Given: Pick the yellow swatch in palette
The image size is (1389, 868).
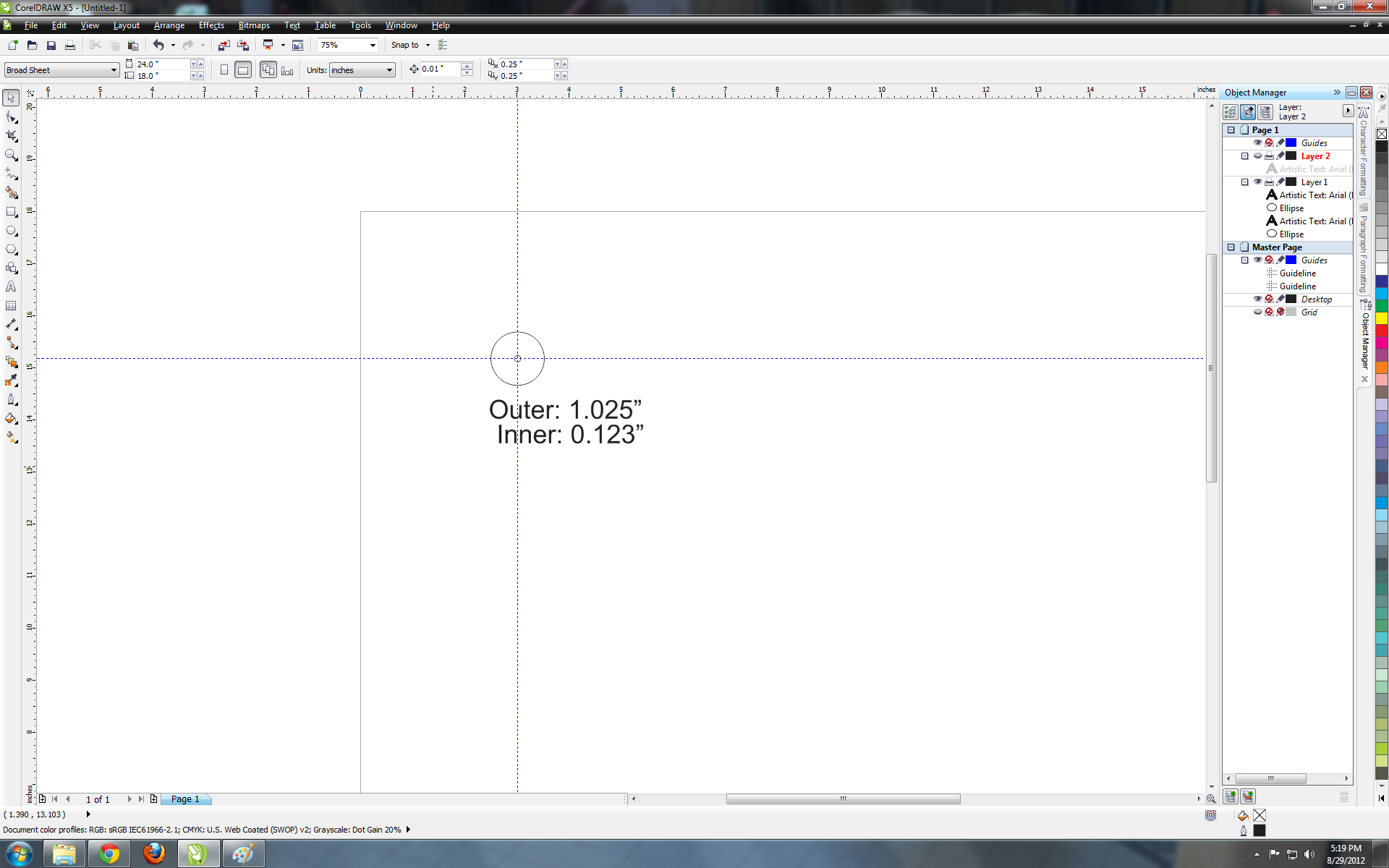Looking at the screenshot, I should pos(1381,318).
